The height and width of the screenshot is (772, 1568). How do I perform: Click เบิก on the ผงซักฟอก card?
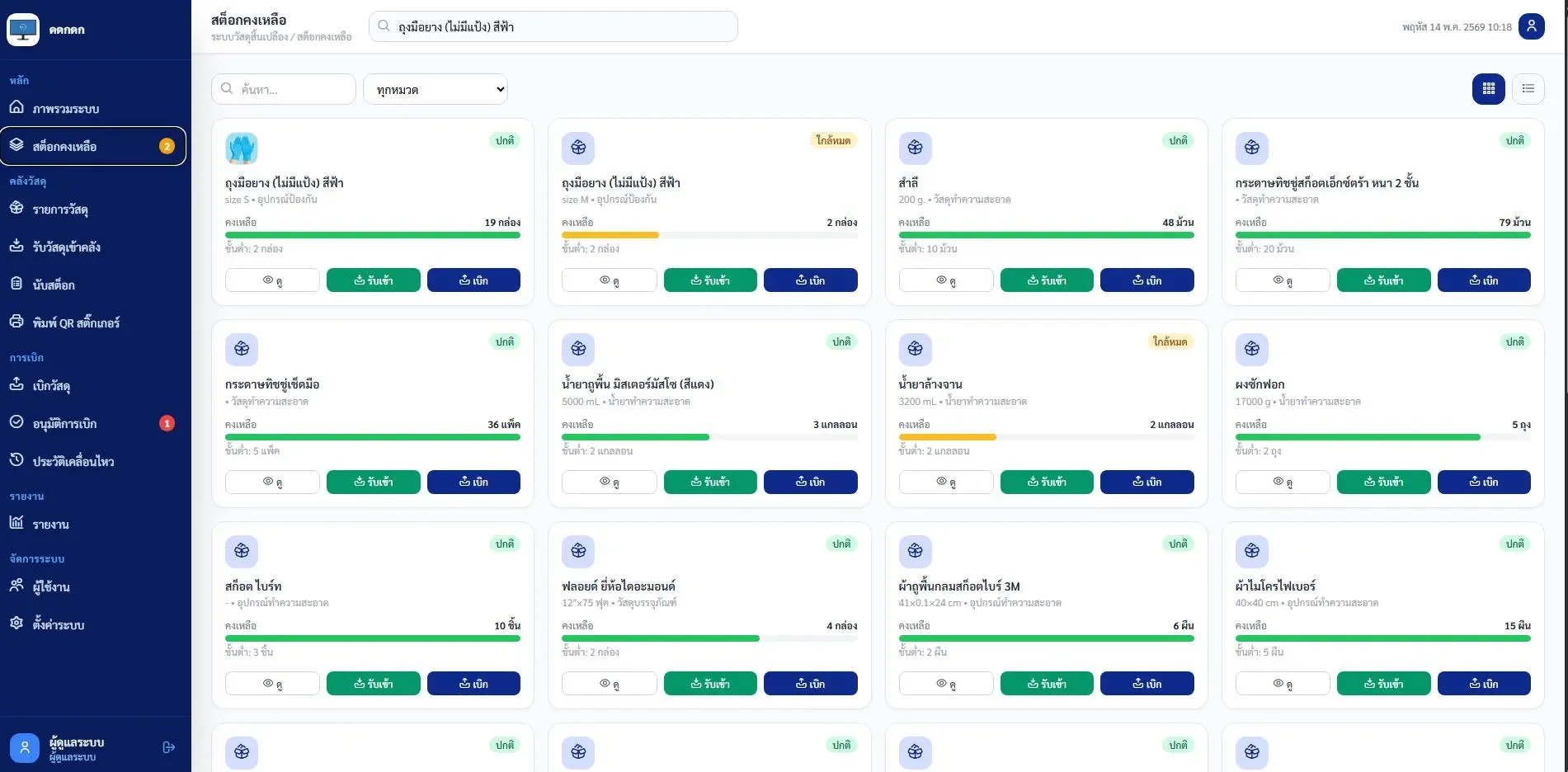pyautogui.click(x=1484, y=482)
